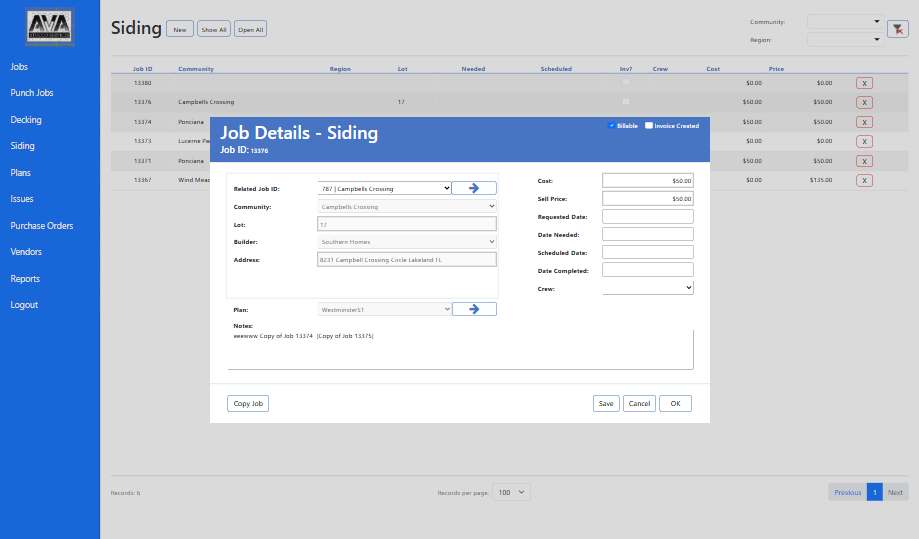Image resolution: width=919 pixels, height=539 pixels.
Task: Delete job 13380 with its X button
Action: (864, 83)
